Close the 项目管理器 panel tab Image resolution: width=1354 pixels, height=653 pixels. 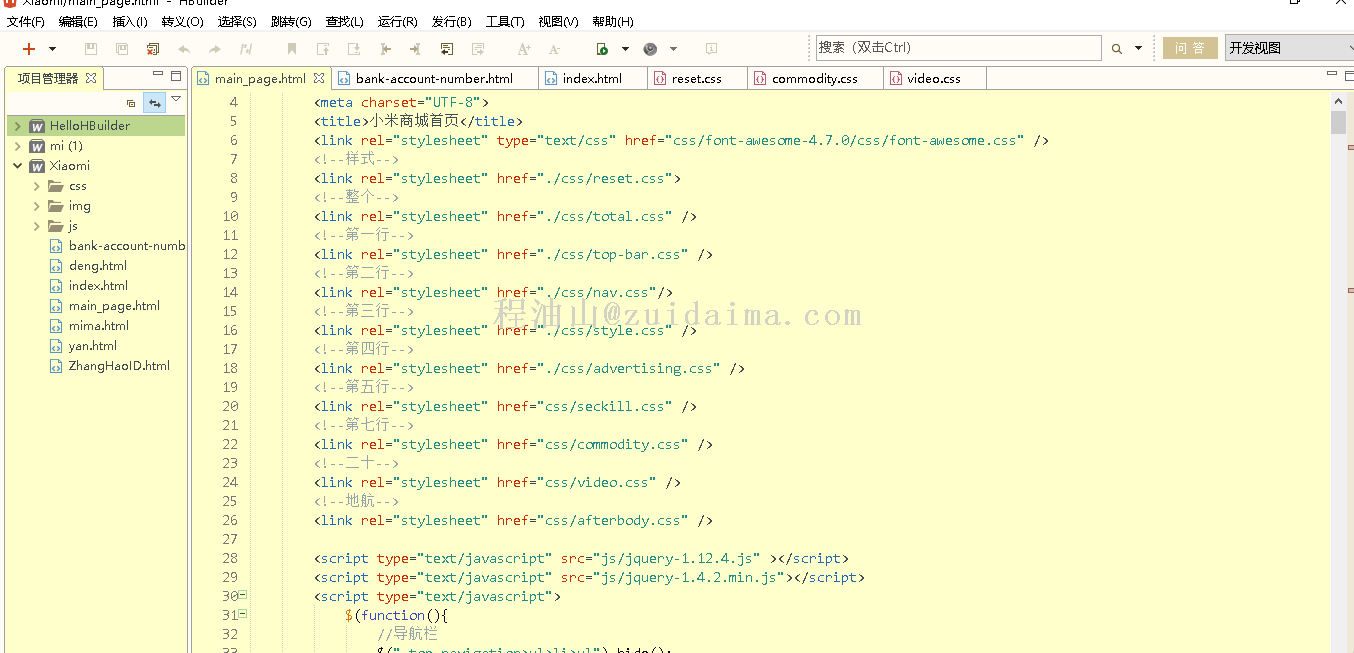91,78
